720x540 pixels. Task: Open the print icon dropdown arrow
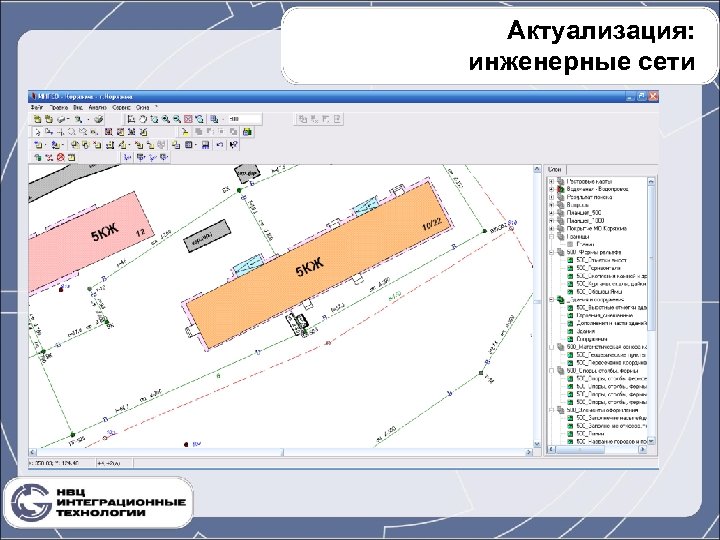tap(68, 119)
